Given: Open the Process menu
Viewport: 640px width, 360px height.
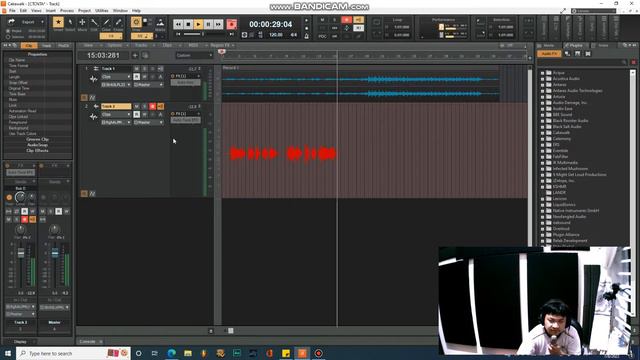Looking at the screenshot, I should click(x=67, y=11).
